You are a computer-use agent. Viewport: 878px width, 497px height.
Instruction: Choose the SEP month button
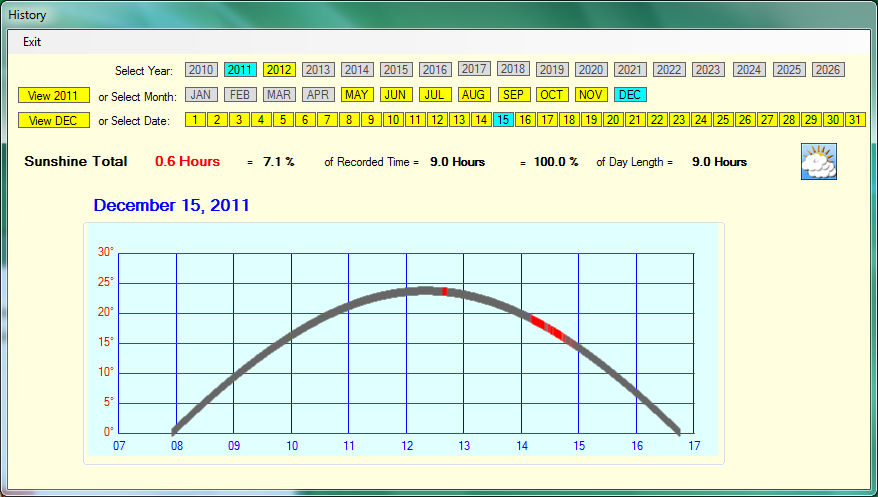(x=514, y=95)
